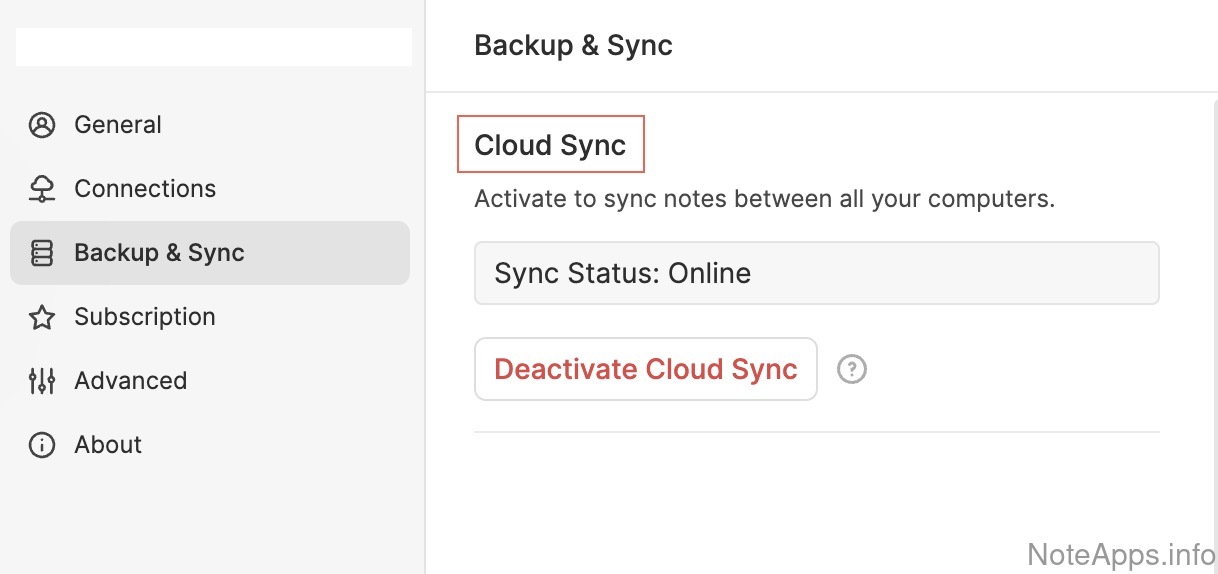The image size is (1218, 574).
Task: Click the General user profile icon
Action: pyautogui.click(x=42, y=125)
